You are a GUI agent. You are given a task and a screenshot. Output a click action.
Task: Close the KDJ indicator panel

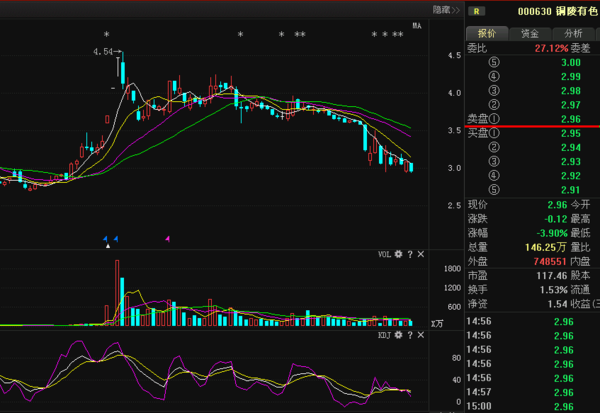coord(421,335)
